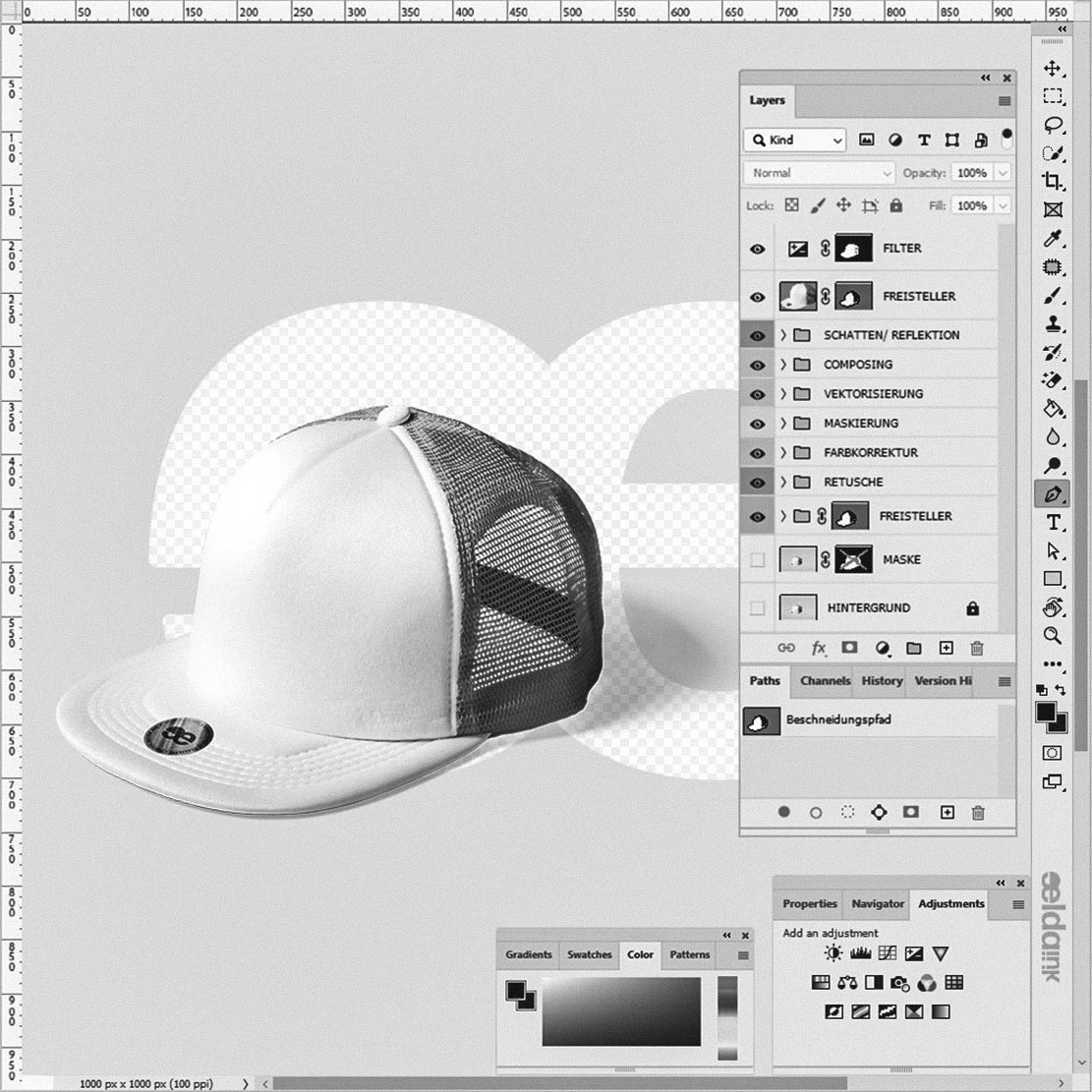Select the Move tool in the toolbar
This screenshot has width=1092, height=1092.
1052,70
